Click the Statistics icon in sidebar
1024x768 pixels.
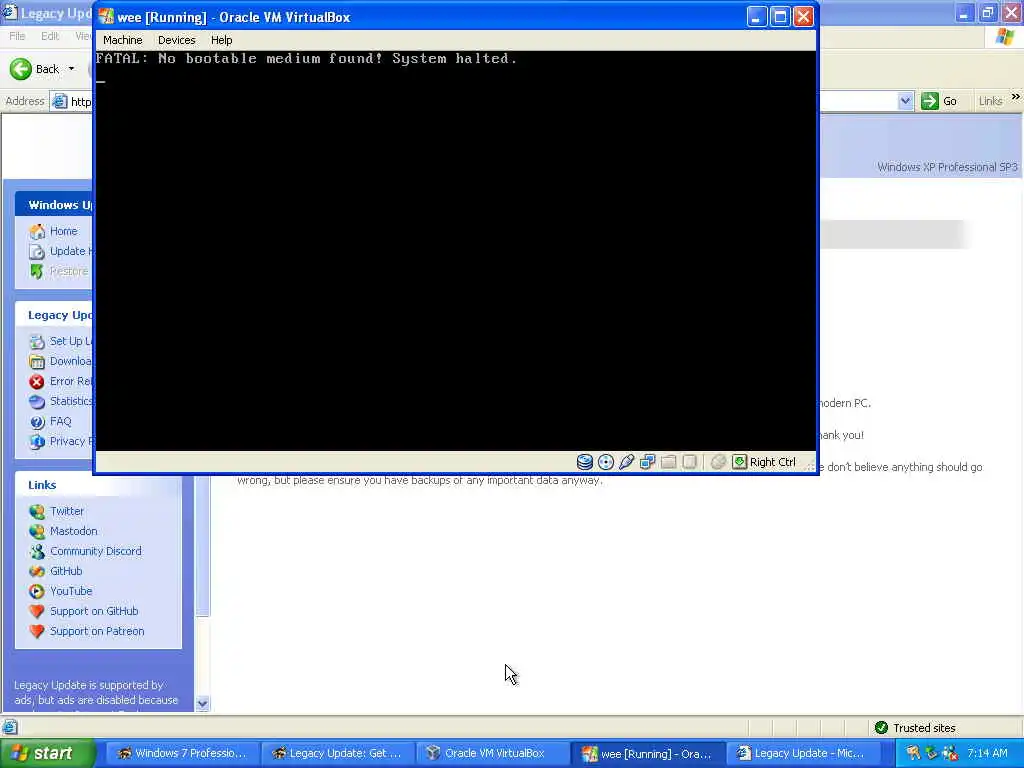(37, 402)
